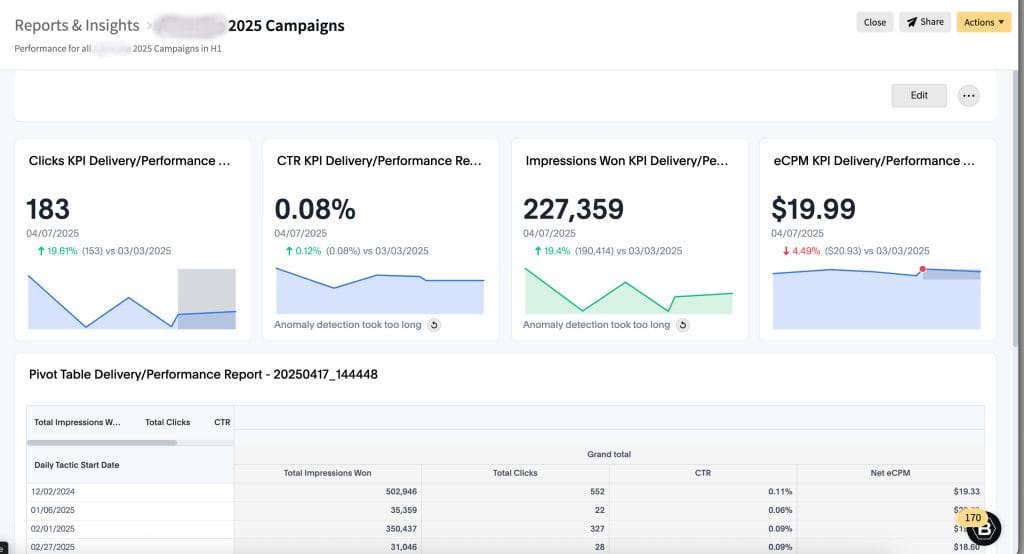Image resolution: width=1024 pixels, height=554 pixels.
Task: Retry anomaly detection on Impressions Won card
Action: click(682, 325)
